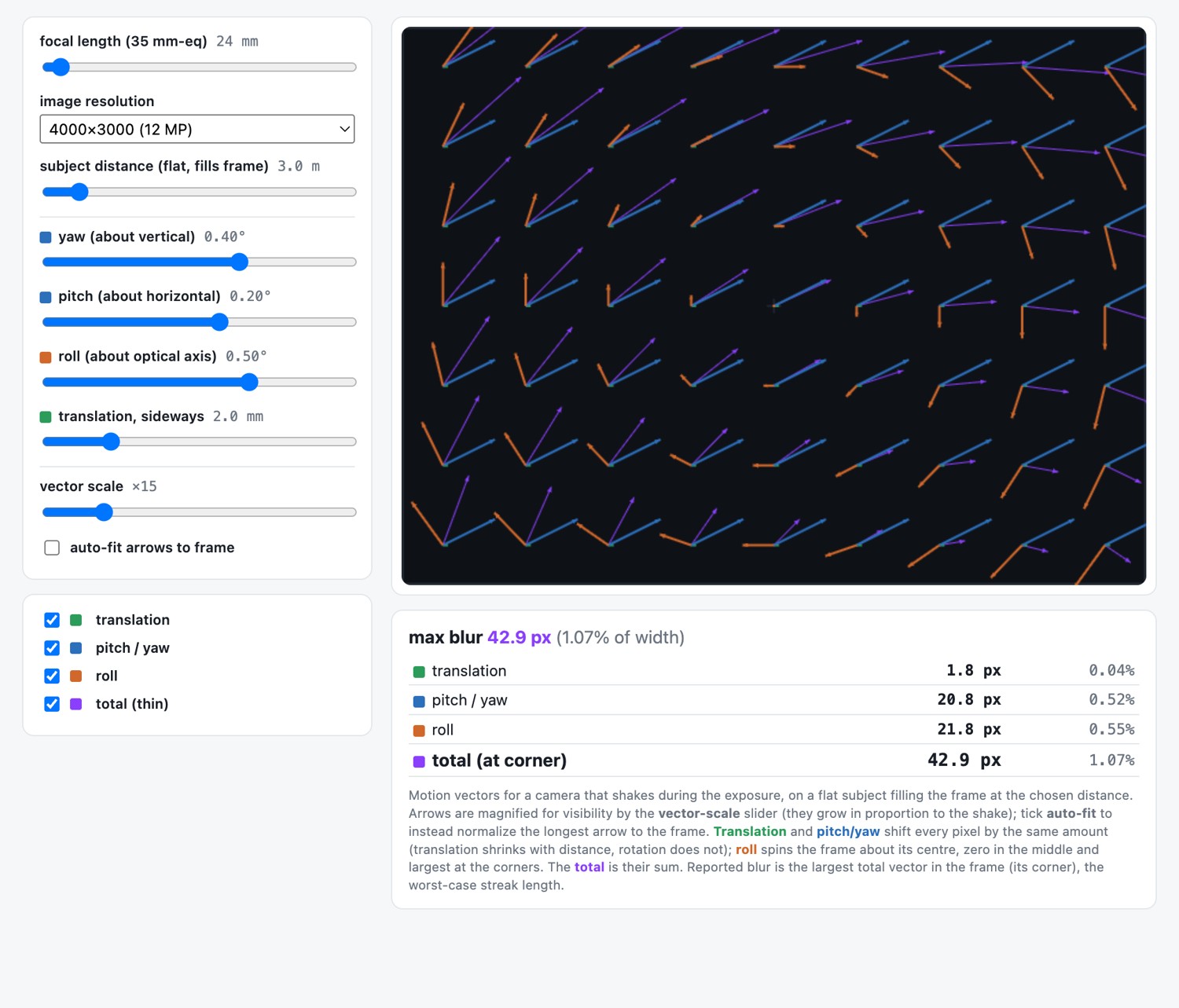Uncheck the total (thin) checkbox

[x=52, y=704]
